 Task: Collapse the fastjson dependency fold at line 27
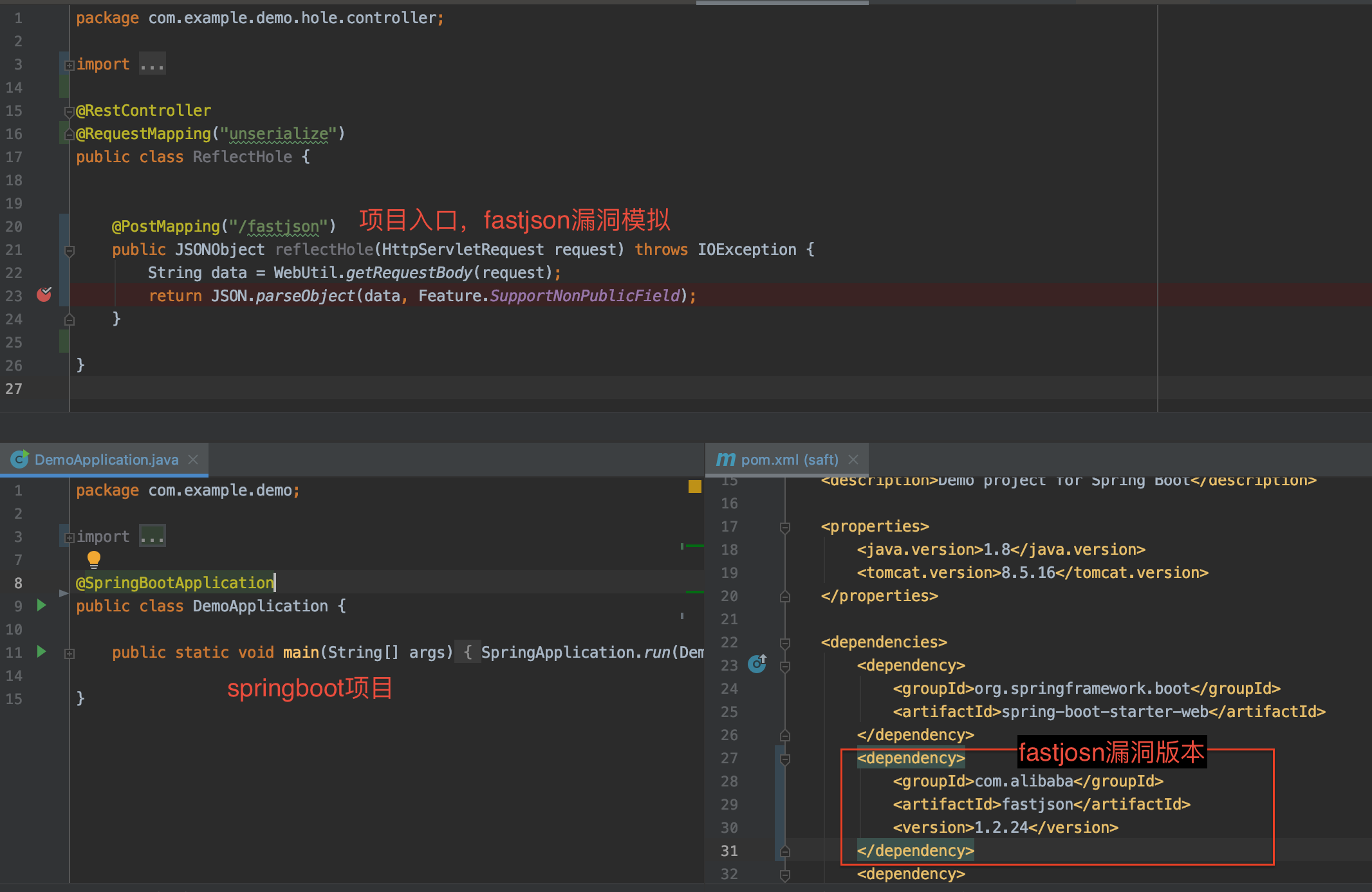click(785, 759)
